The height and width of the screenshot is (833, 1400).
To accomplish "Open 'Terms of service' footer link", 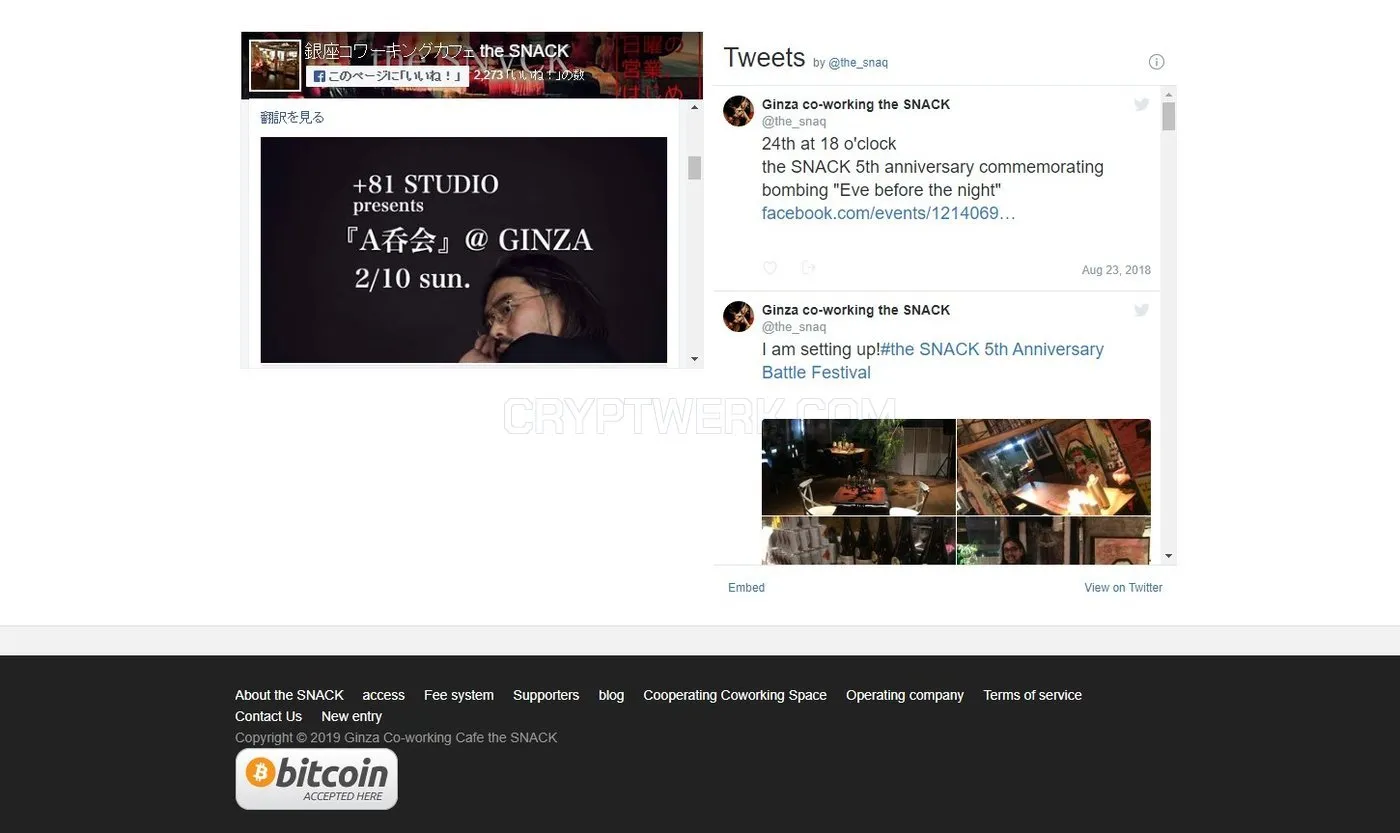I will coord(1032,695).
